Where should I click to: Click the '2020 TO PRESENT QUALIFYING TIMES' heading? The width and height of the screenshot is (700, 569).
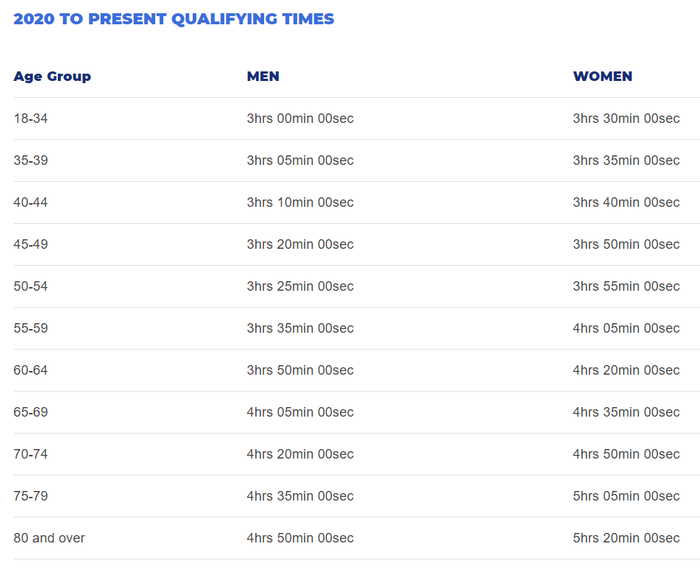tap(174, 19)
